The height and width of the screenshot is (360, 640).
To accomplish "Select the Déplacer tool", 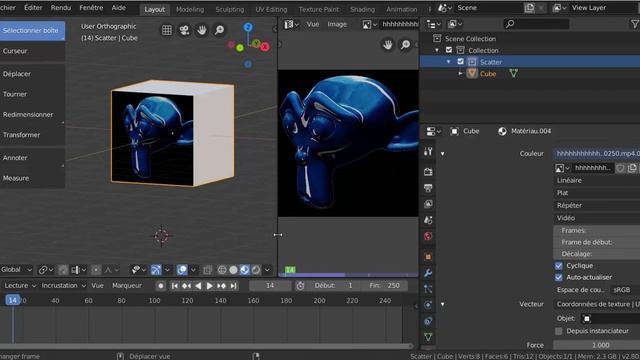I will click(32, 74).
